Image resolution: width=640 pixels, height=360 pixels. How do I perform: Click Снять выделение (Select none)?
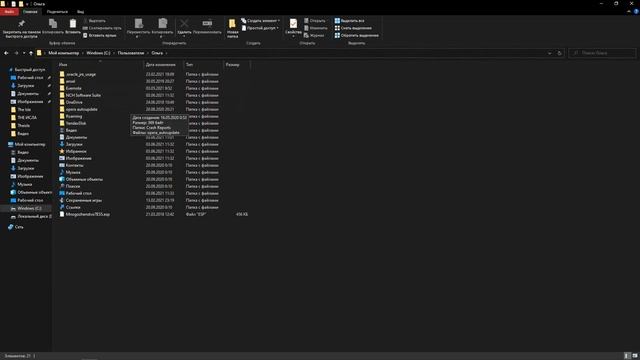coord(353,28)
